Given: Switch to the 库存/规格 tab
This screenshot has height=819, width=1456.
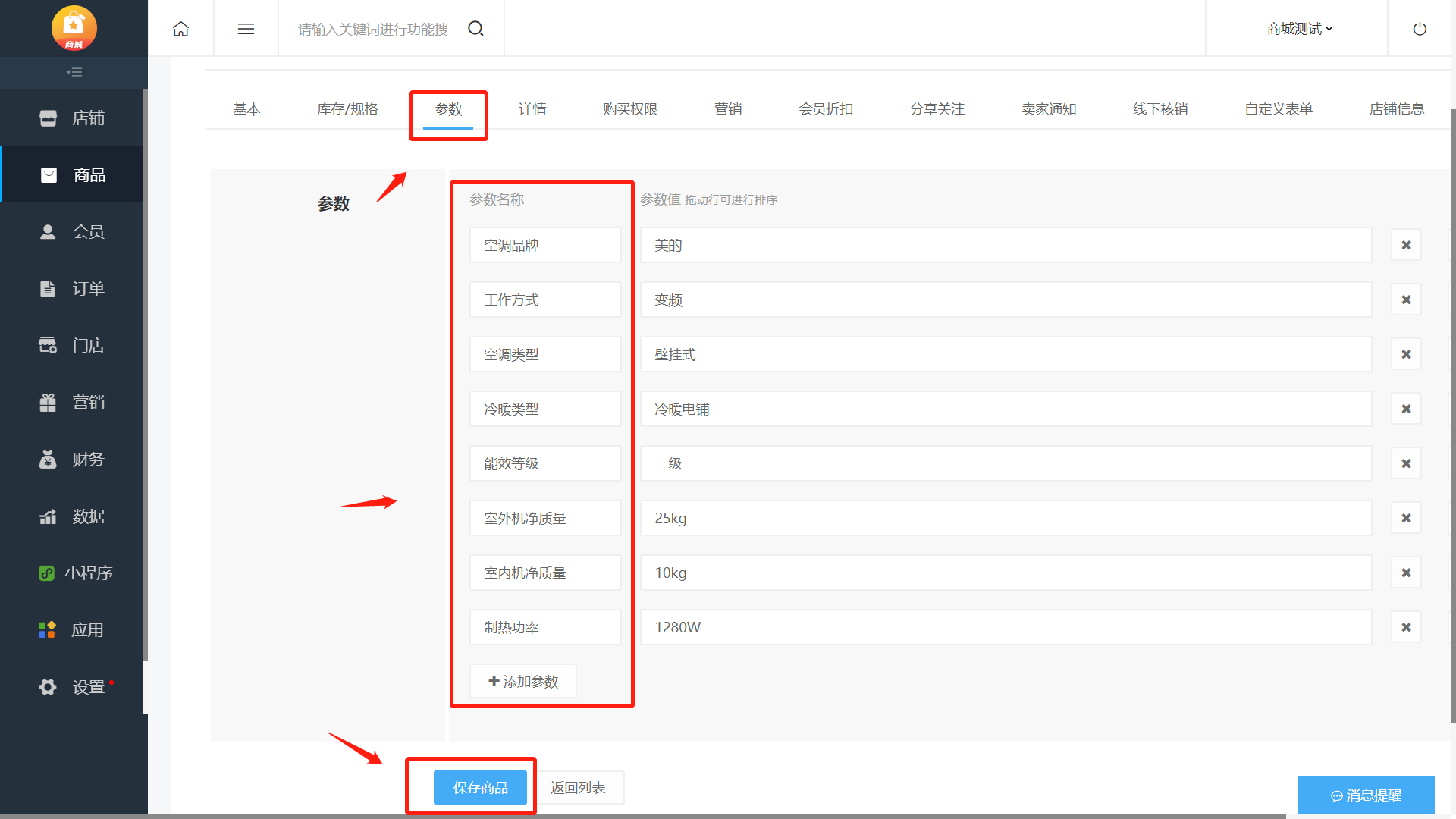Looking at the screenshot, I should [347, 109].
